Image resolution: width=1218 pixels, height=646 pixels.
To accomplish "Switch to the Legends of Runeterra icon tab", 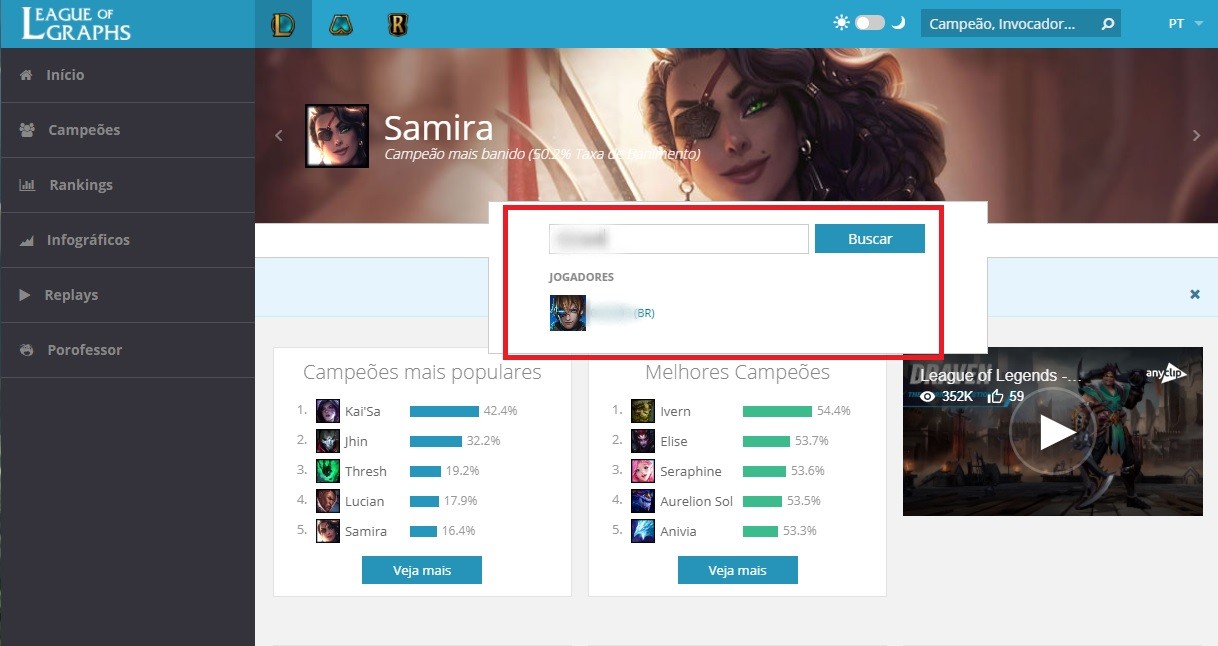I will pyautogui.click(x=398, y=24).
